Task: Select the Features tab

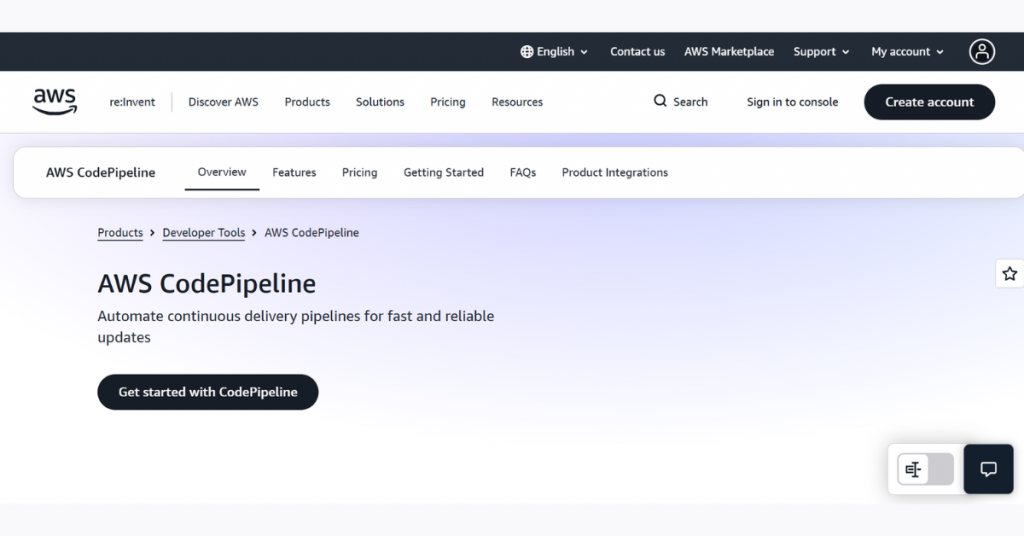Action: (294, 172)
